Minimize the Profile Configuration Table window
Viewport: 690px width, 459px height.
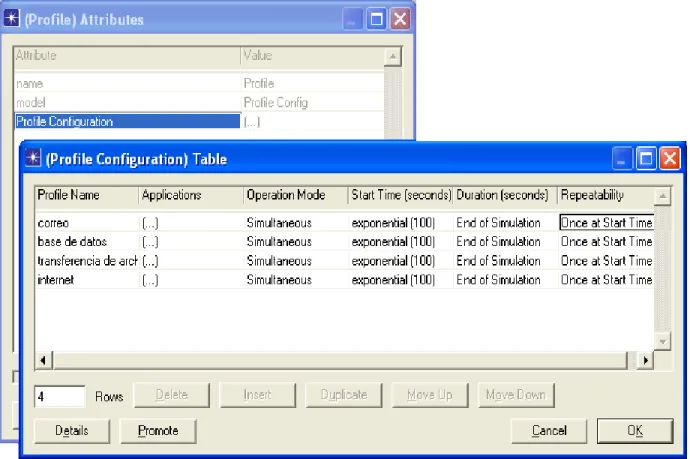click(622, 158)
